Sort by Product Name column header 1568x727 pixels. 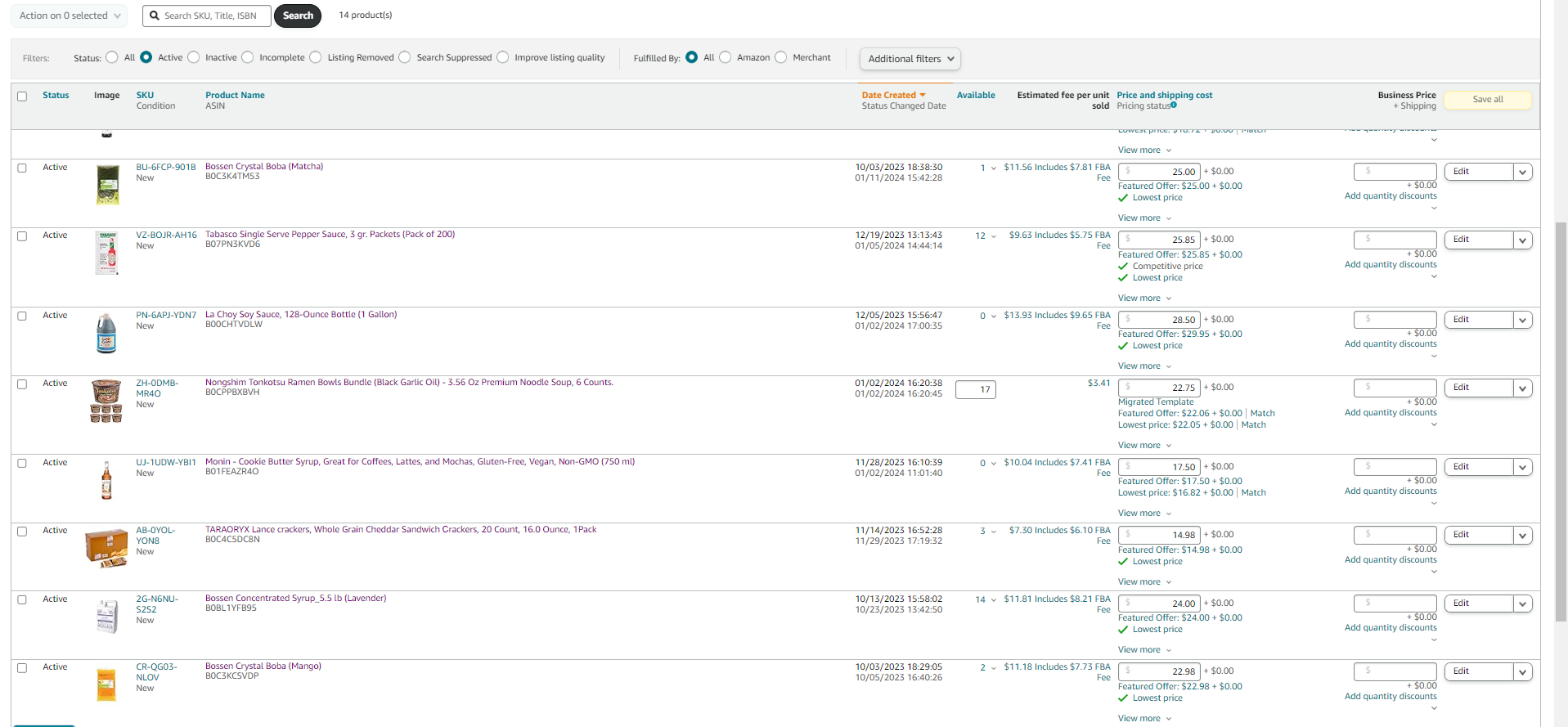235,96
